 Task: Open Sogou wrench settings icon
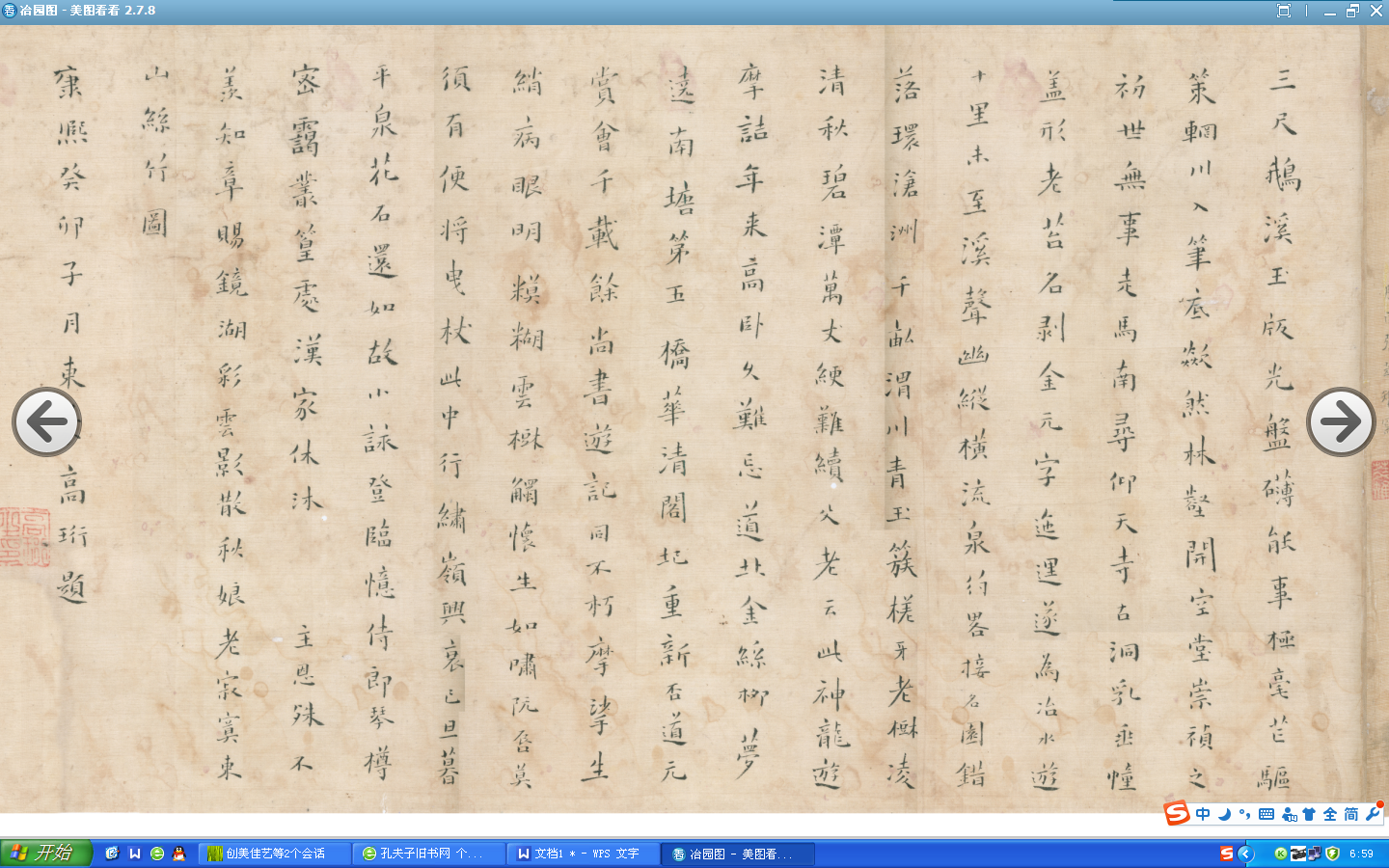coord(1373,814)
